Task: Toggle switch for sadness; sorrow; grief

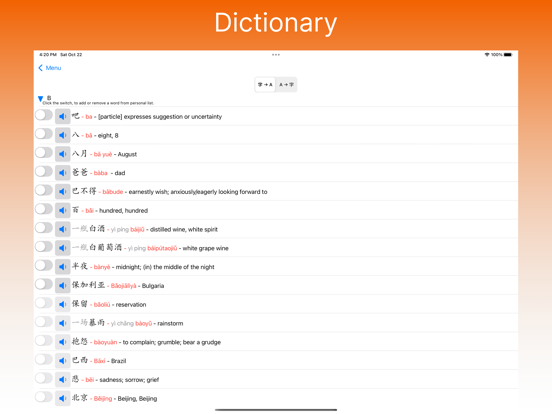Action: click(x=44, y=378)
